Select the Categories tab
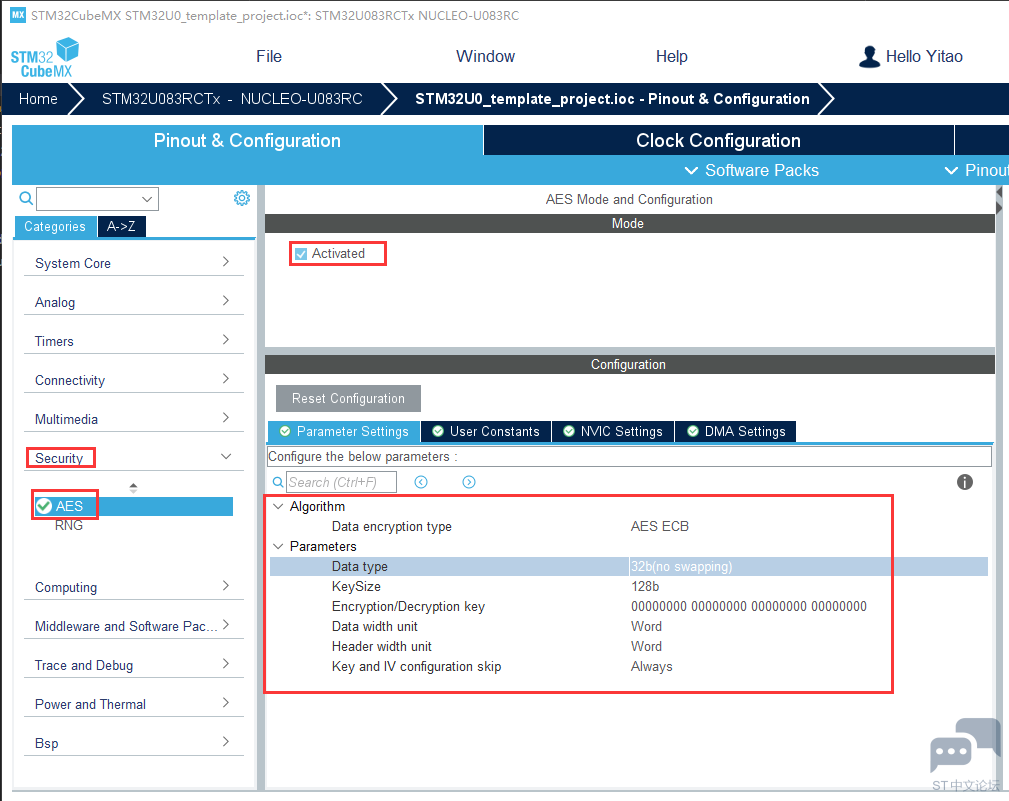 55,226
